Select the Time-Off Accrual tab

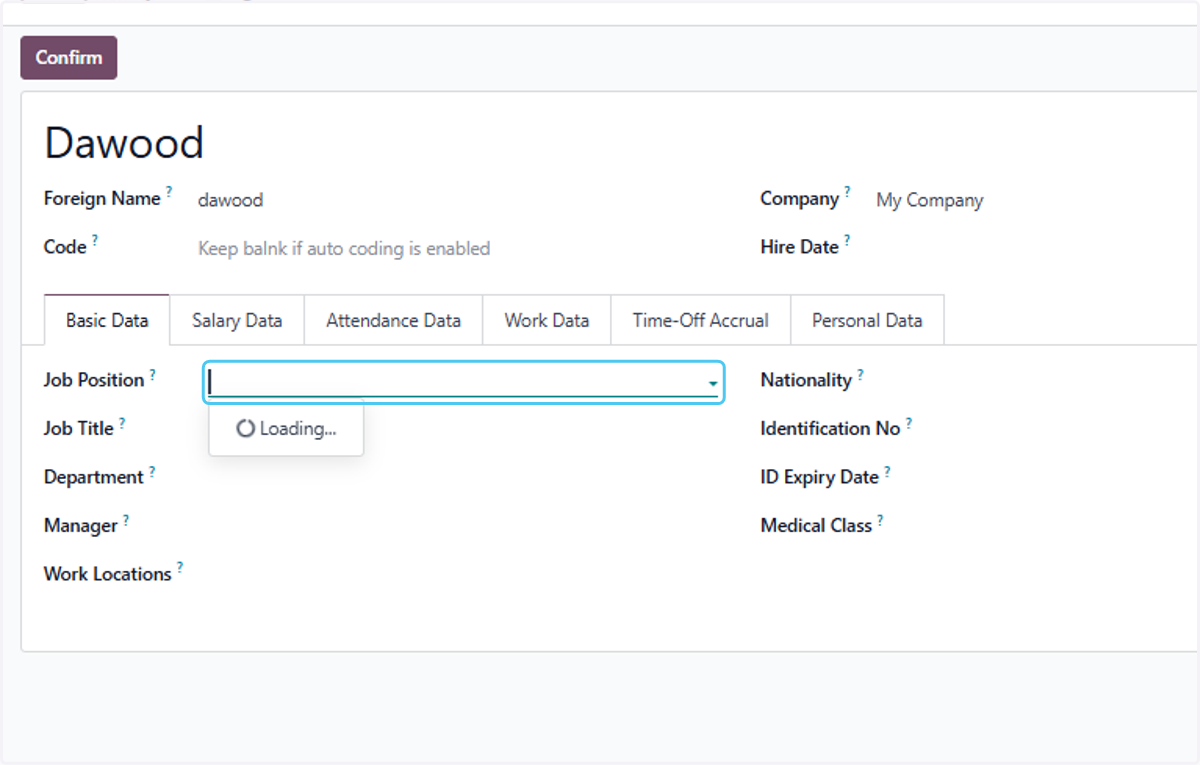[700, 321]
